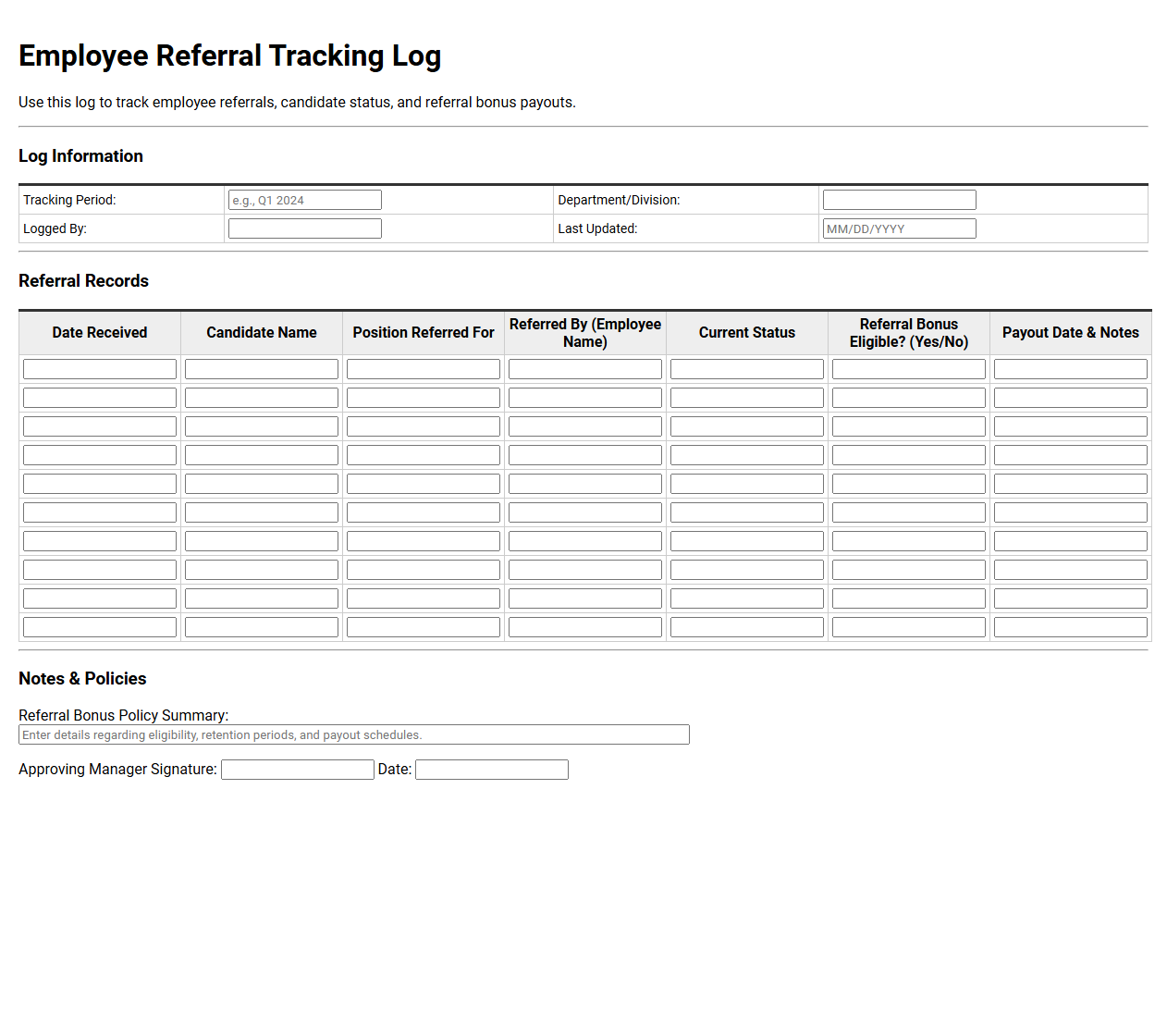Screen dimensions: 1167x1036
Task: Select second row Current Status cell
Action: click(747, 398)
